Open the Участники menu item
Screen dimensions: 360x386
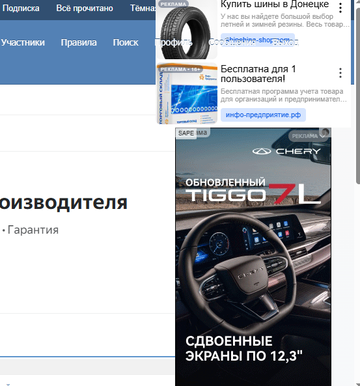pos(23,43)
